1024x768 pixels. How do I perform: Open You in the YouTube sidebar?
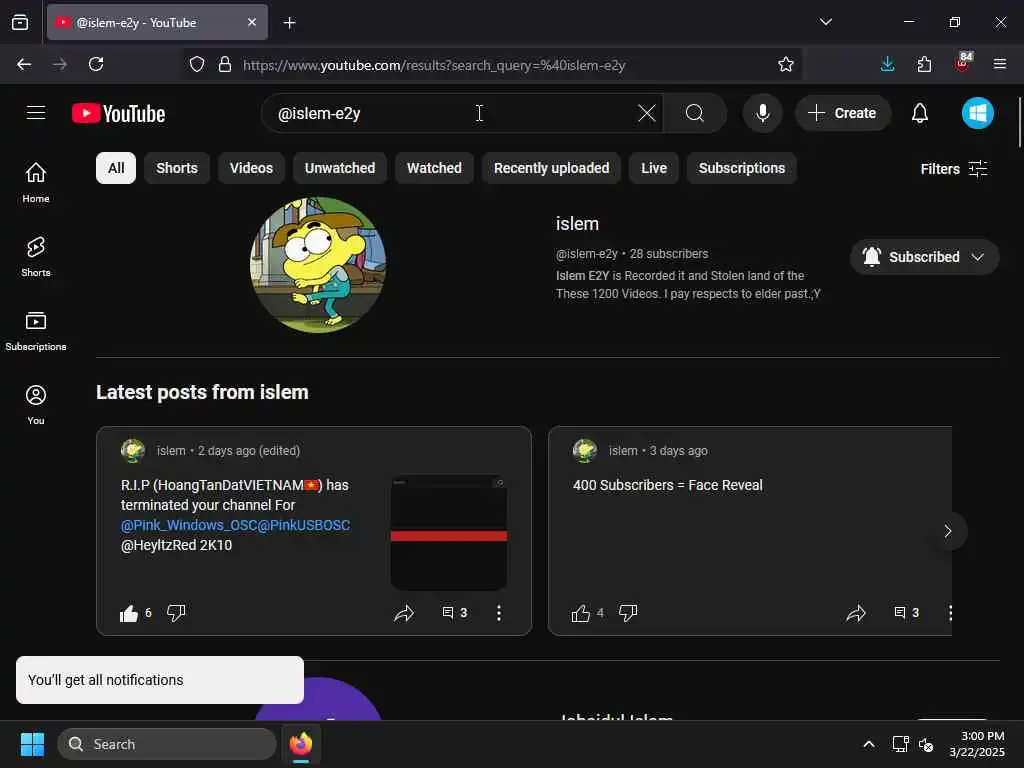click(36, 405)
